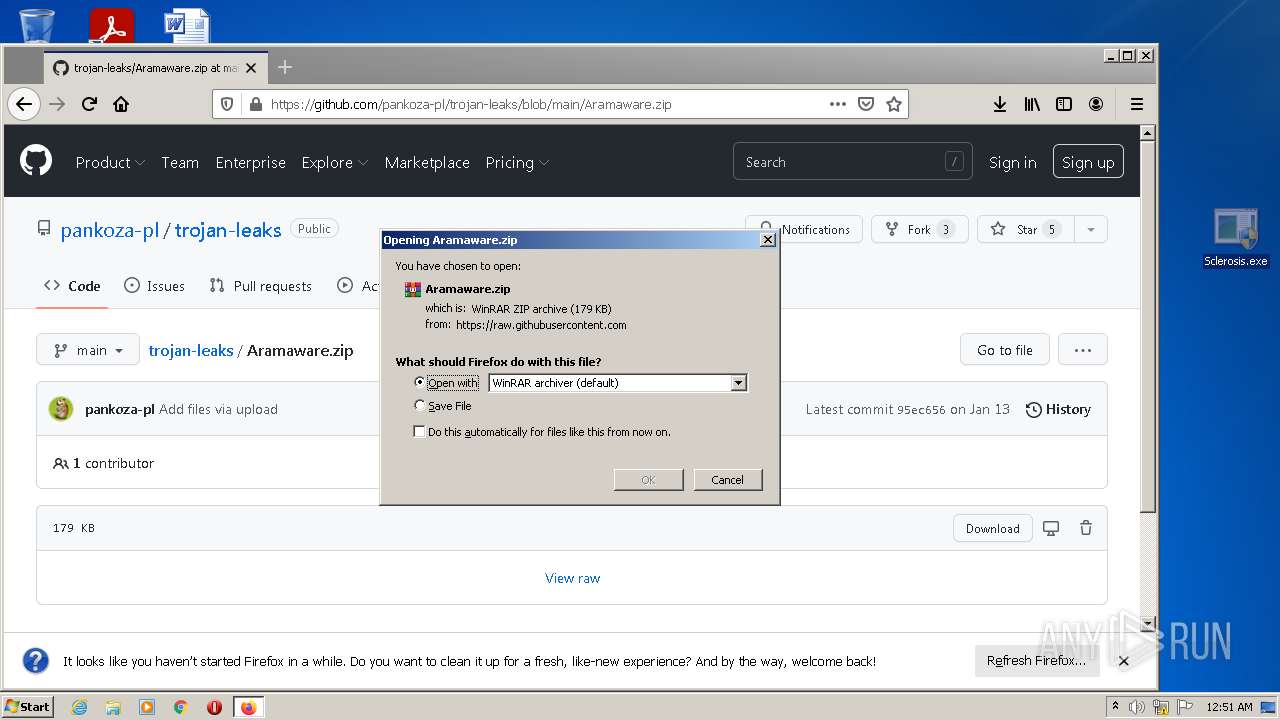Open Marketplace in GitHub header
Viewport: 1280px width, 720px height.
[x=427, y=162]
